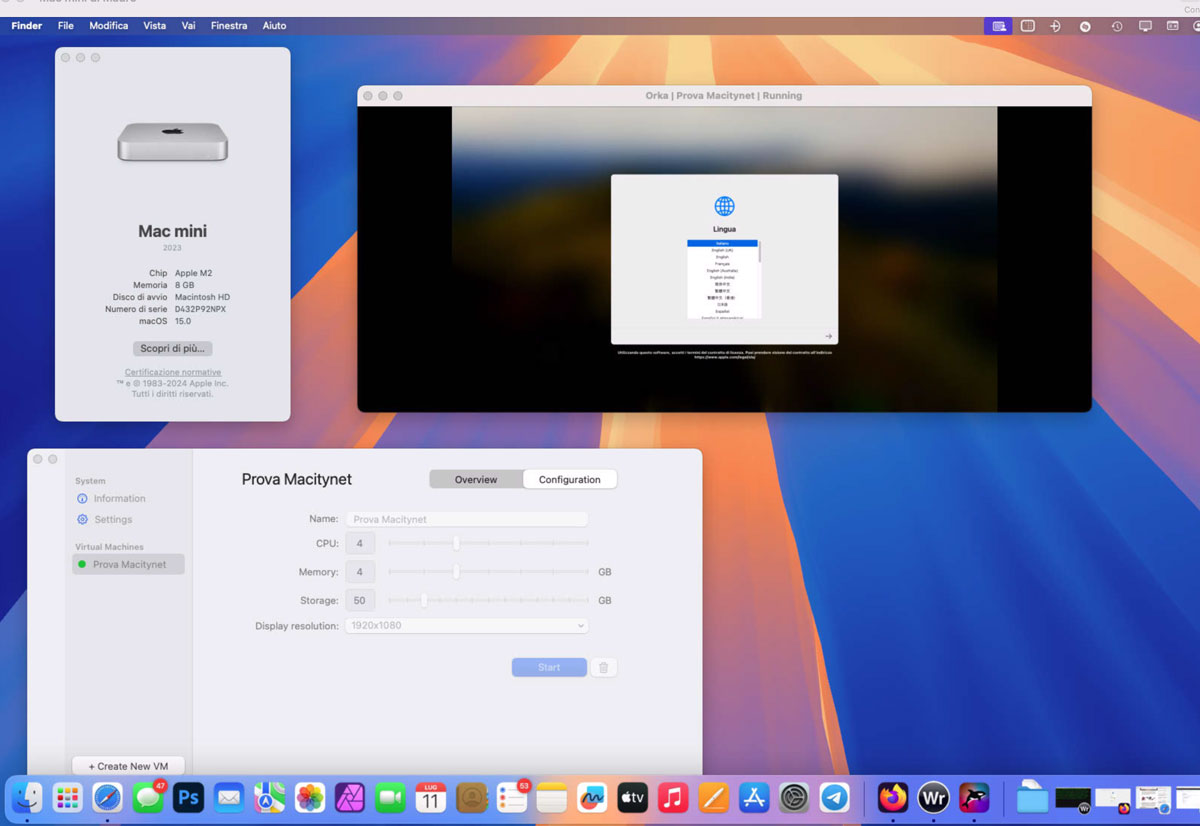The height and width of the screenshot is (826, 1200).
Task: Open Firefox from the Dock
Action: pyautogui.click(x=891, y=798)
